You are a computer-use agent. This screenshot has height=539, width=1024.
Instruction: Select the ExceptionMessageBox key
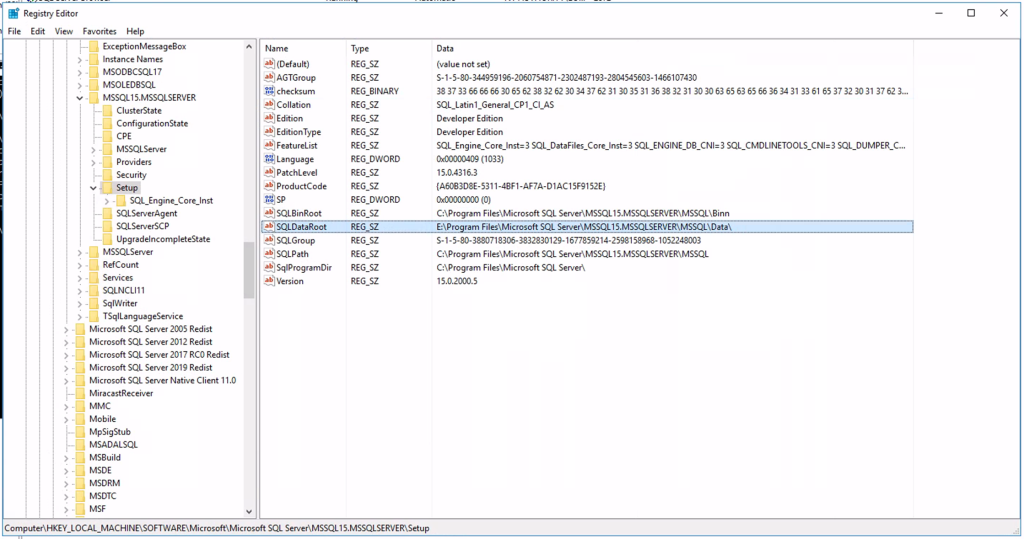[144, 46]
